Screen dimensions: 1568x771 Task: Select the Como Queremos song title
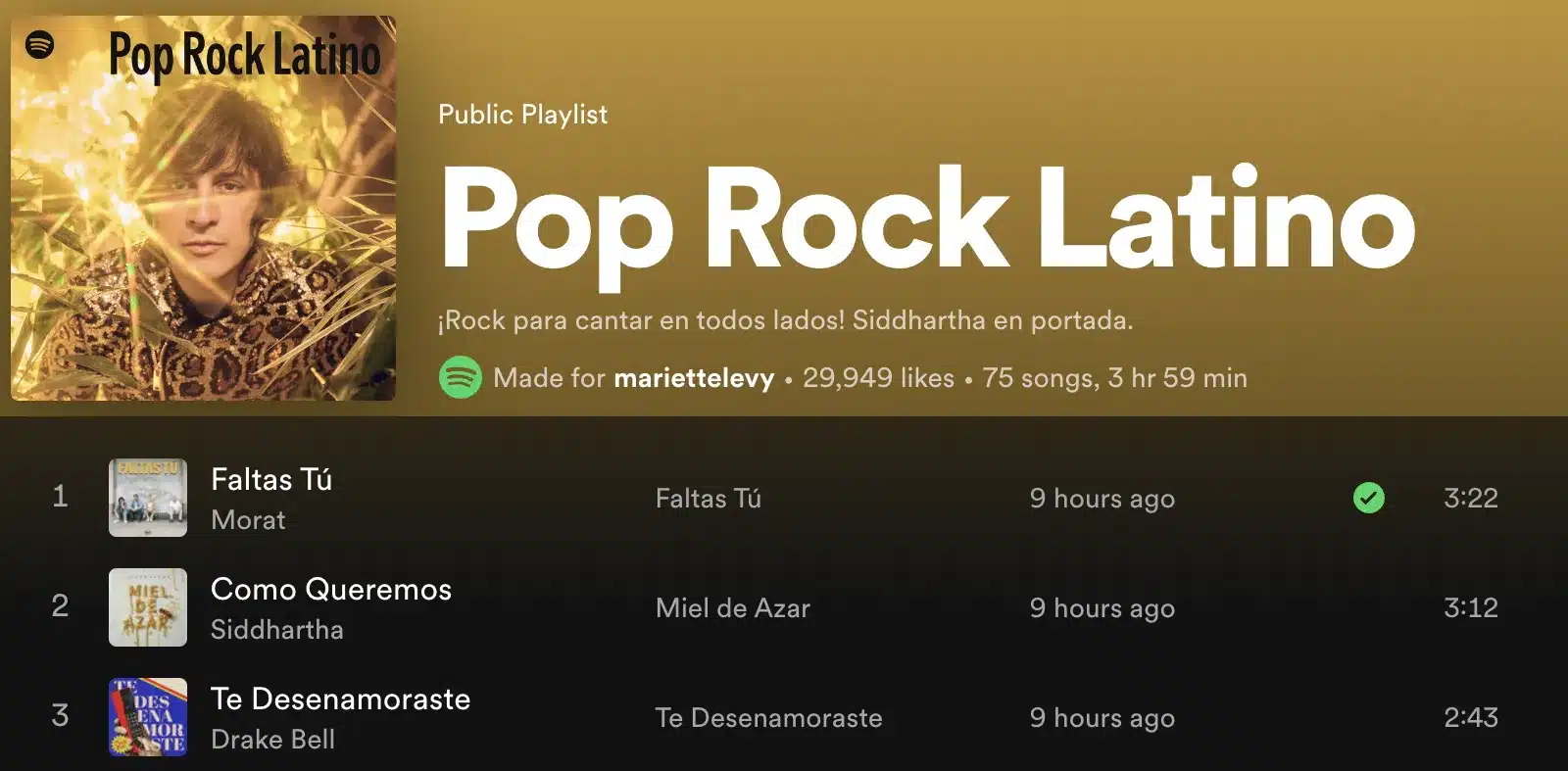tap(331, 589)
